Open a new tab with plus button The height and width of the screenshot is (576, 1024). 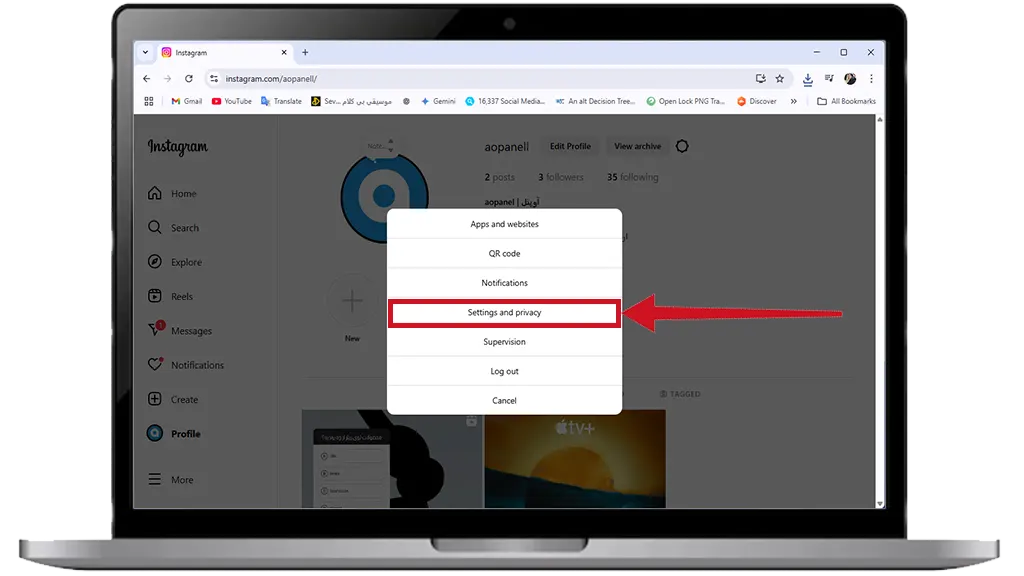[x=305, y=52]
